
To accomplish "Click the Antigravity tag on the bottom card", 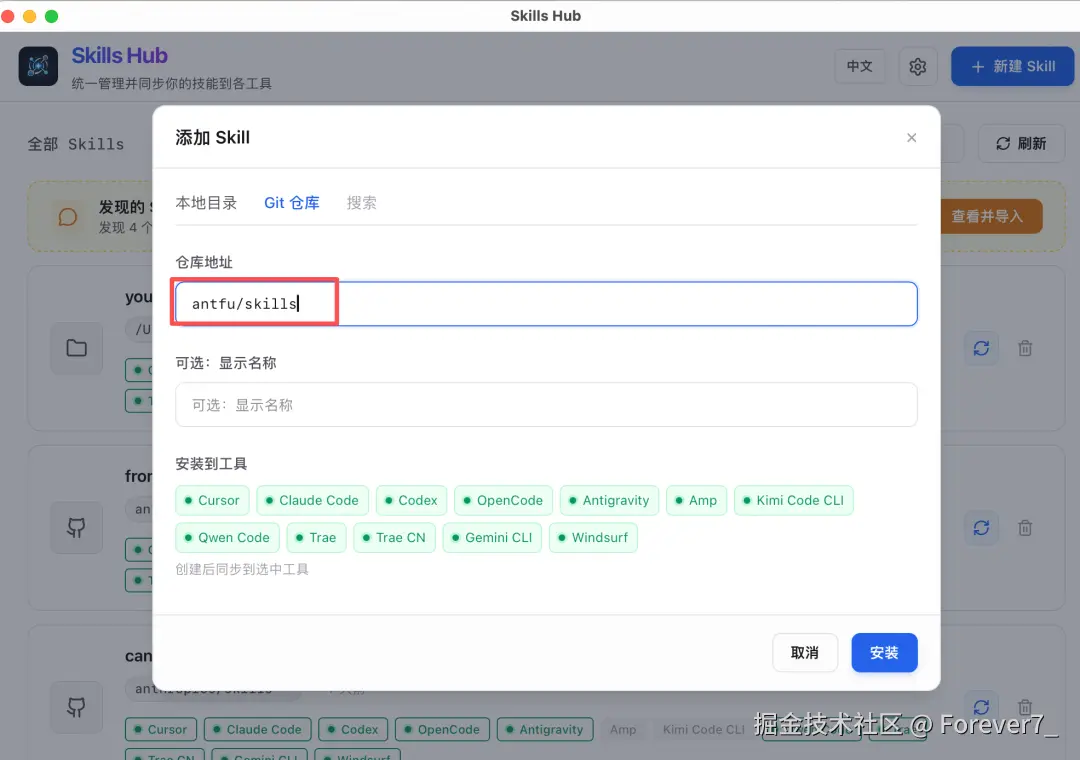I will click(x=545, y=729).
